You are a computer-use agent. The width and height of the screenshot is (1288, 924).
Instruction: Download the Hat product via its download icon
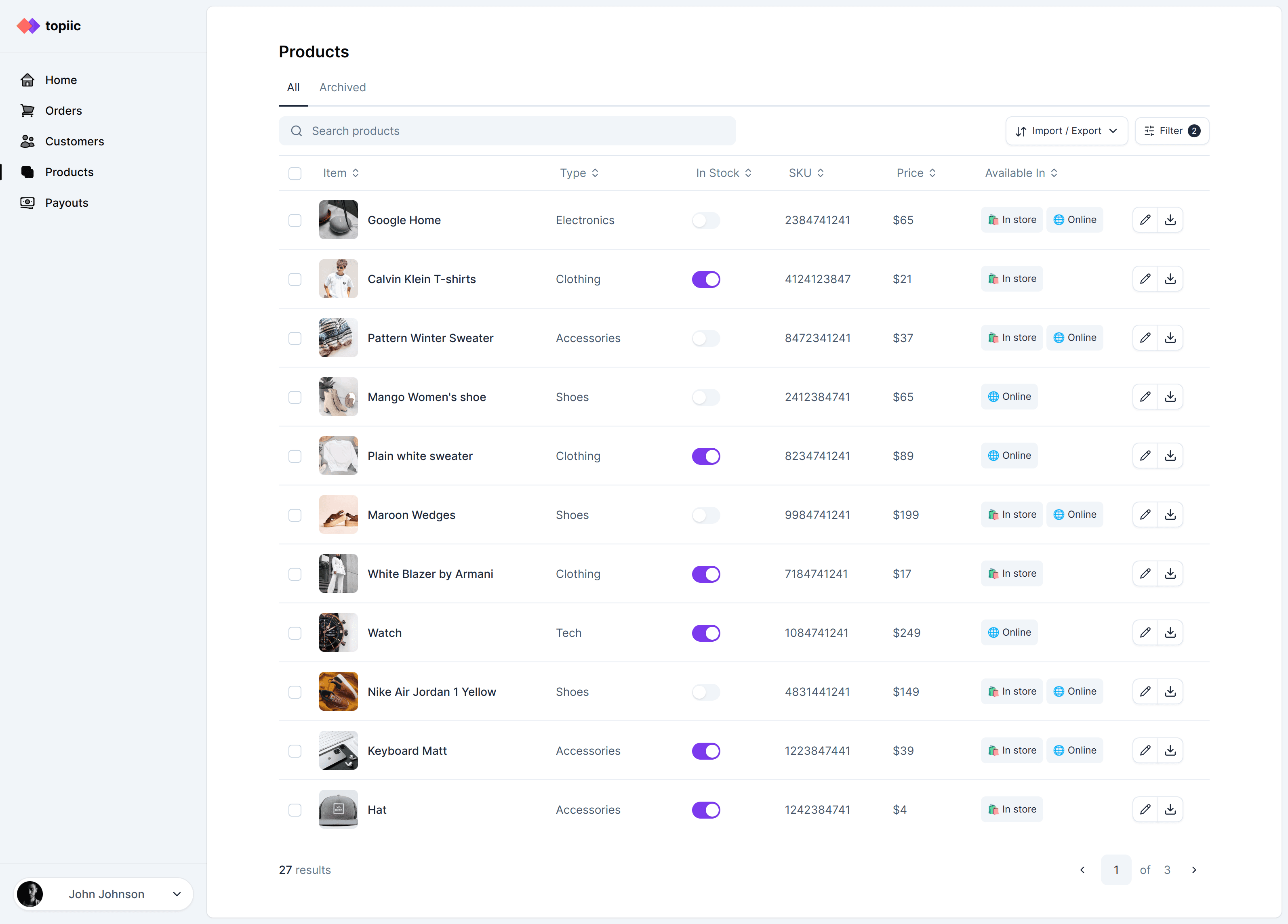(1170, 809)
